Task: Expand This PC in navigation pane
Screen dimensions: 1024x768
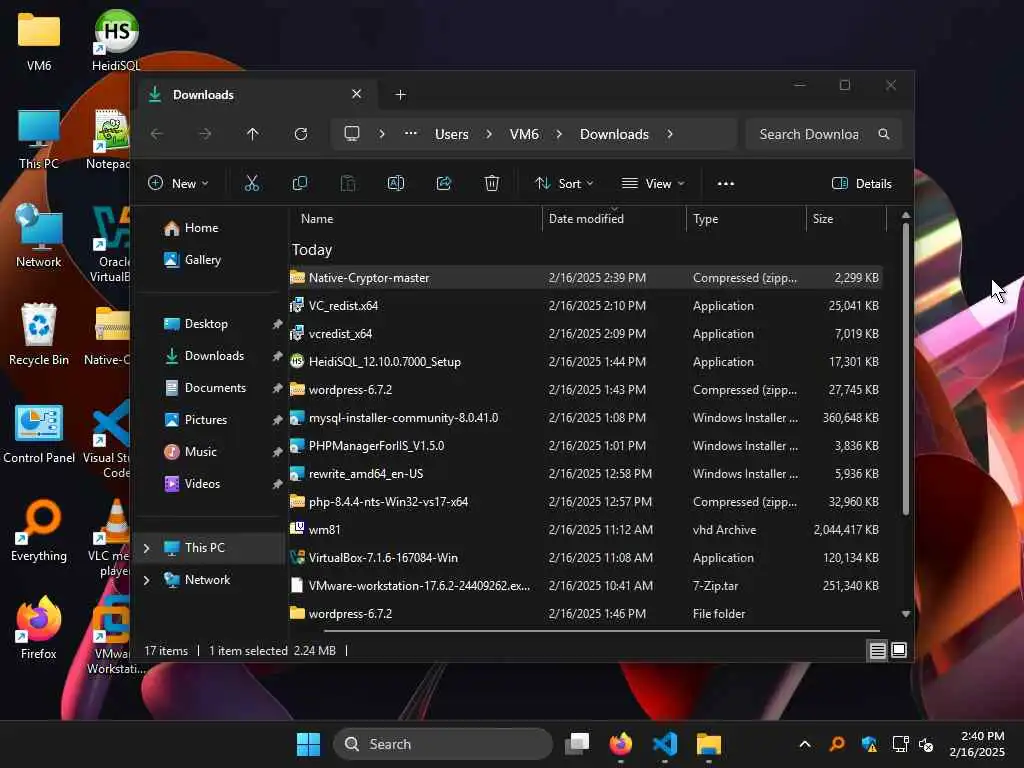Action: click(147, 548)
